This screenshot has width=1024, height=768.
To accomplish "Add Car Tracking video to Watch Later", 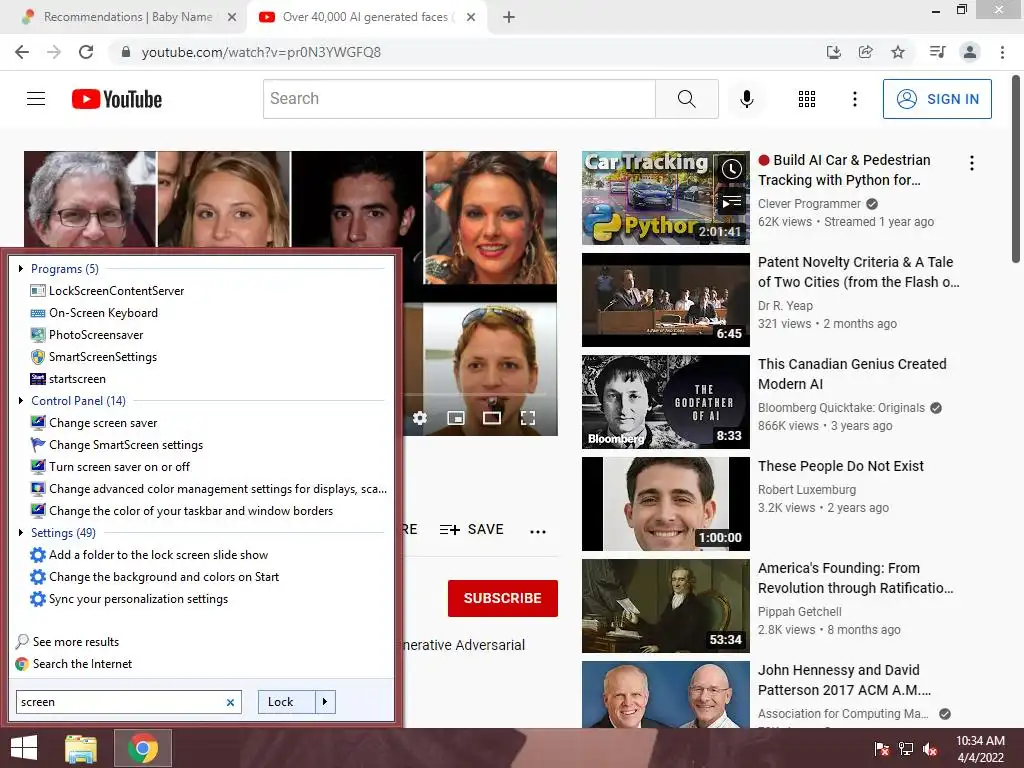I will click(x=731, y=169).
